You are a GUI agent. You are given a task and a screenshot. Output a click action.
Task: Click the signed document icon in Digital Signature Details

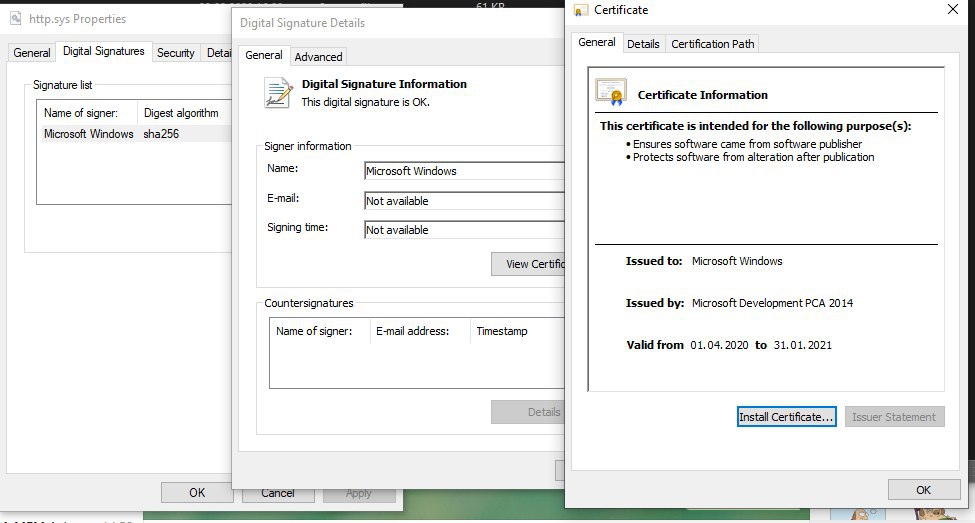[x=277, y=92]
